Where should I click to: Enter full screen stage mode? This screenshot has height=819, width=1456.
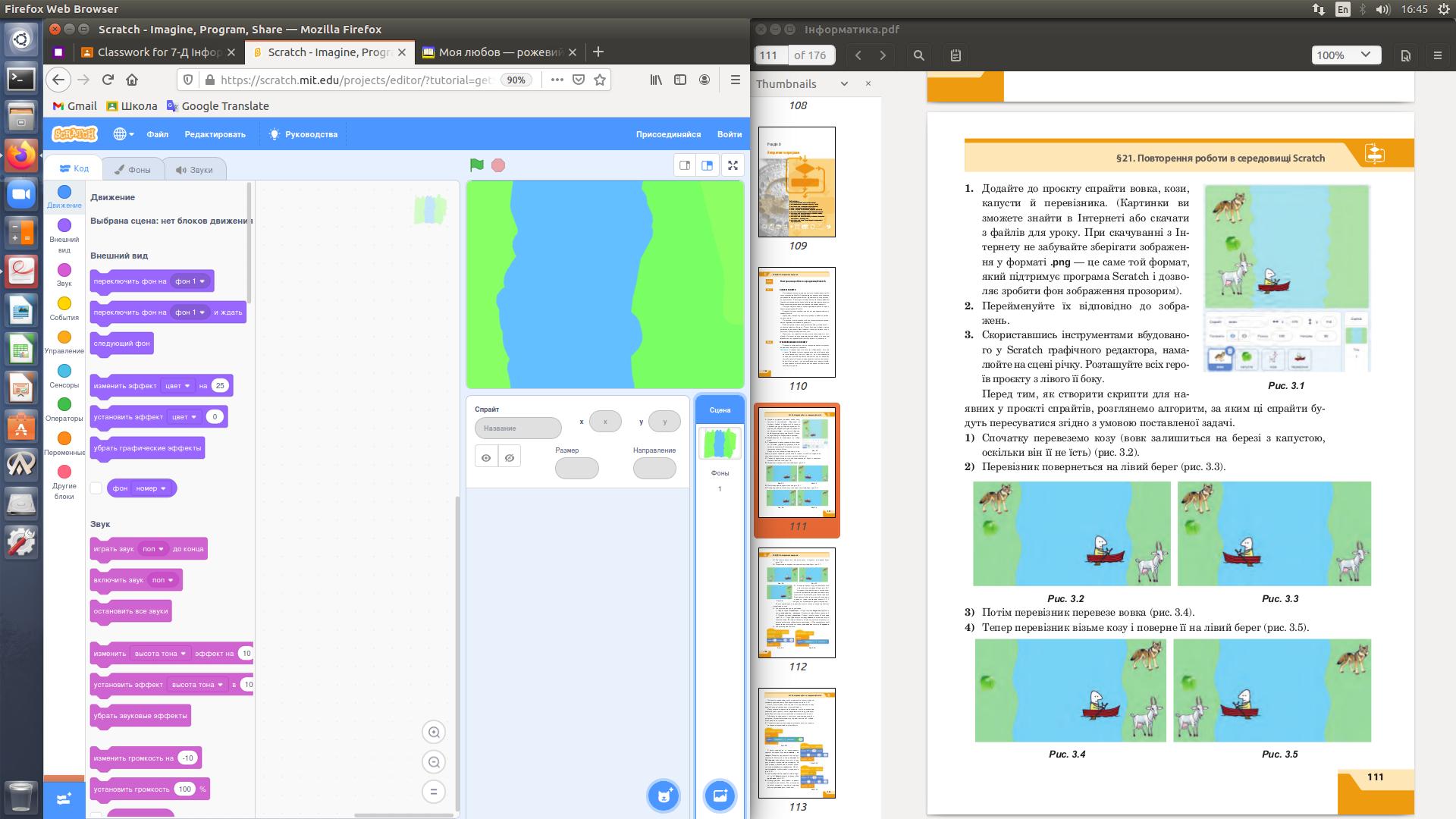pos(733,165)
